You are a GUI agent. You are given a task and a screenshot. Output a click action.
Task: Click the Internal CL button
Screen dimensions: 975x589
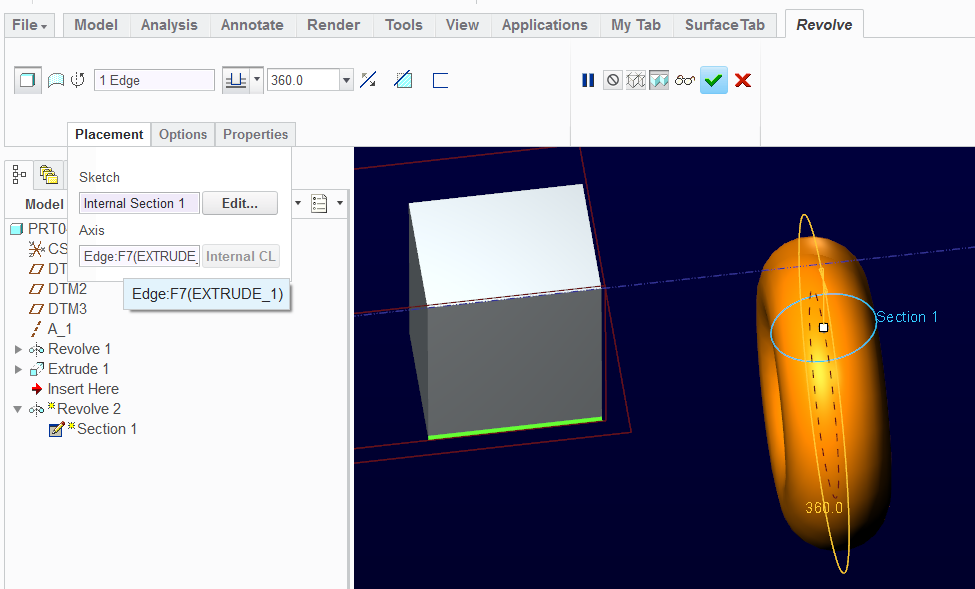[x=241, y=256]
